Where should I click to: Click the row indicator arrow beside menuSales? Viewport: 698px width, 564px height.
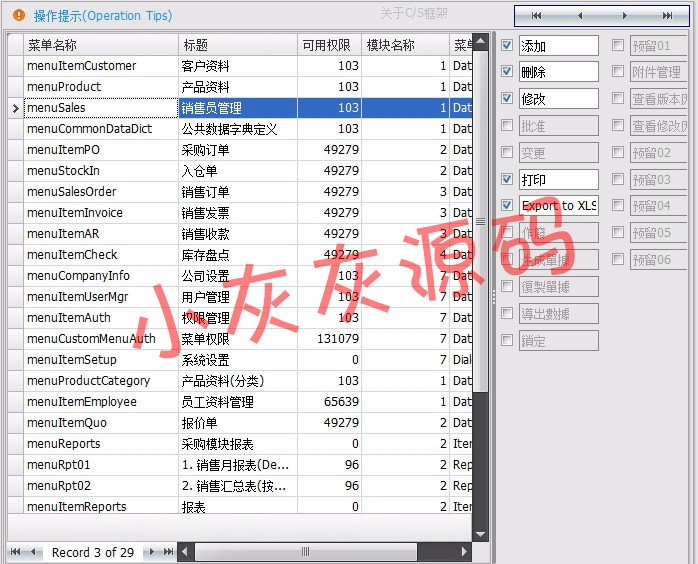(x=16, y=108)
